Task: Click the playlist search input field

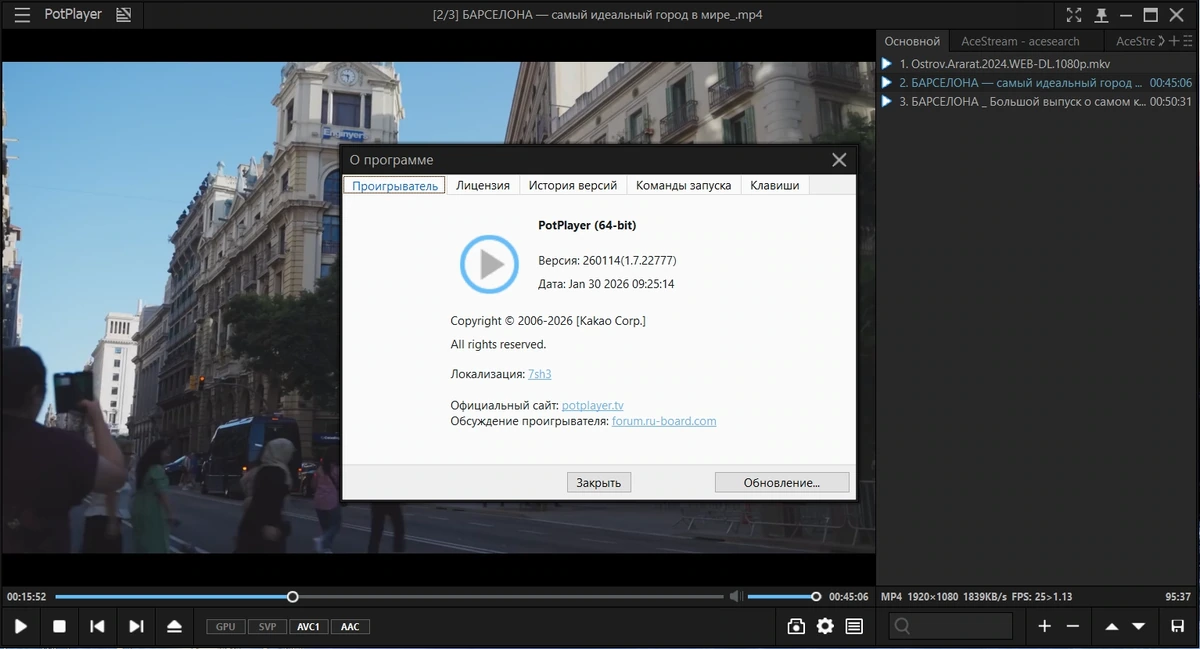Action: pyautogui.click(x=951, y=626)
